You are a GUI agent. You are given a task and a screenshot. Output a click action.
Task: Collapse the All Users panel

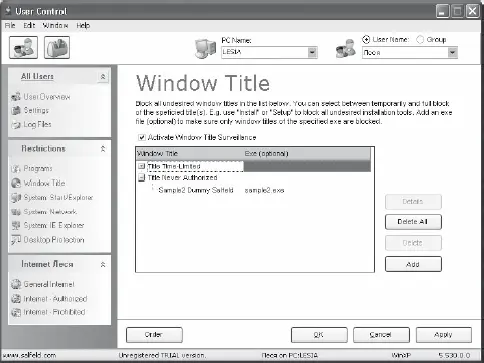tap(103, 77)
